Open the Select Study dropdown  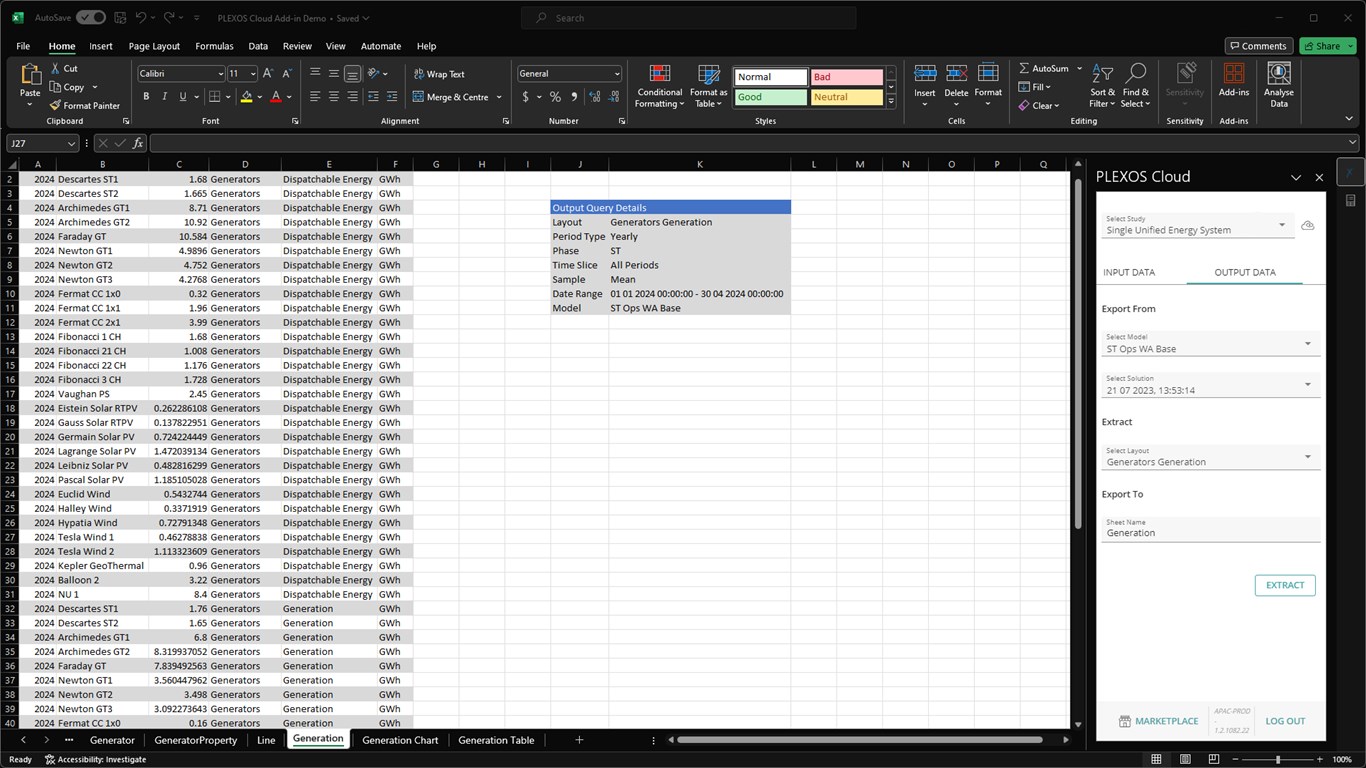[1282, 225]
